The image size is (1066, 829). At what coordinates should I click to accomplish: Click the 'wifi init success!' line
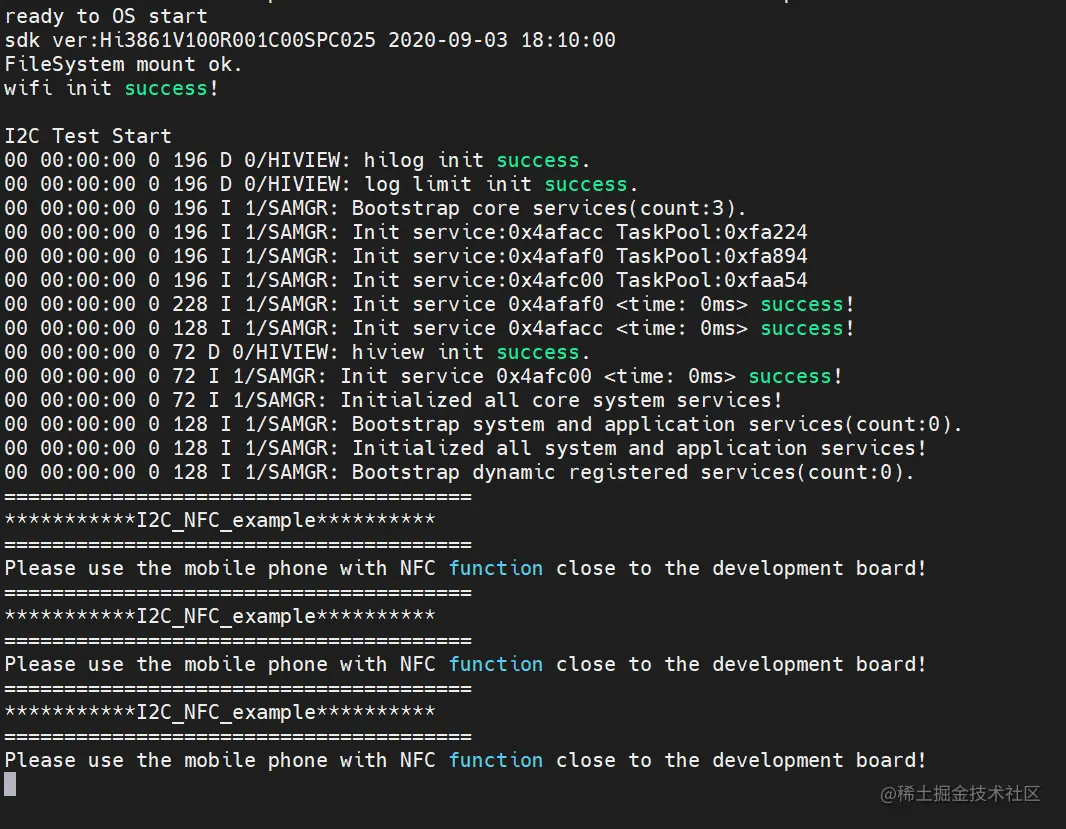pyautogui.click(x=111, y=88)
